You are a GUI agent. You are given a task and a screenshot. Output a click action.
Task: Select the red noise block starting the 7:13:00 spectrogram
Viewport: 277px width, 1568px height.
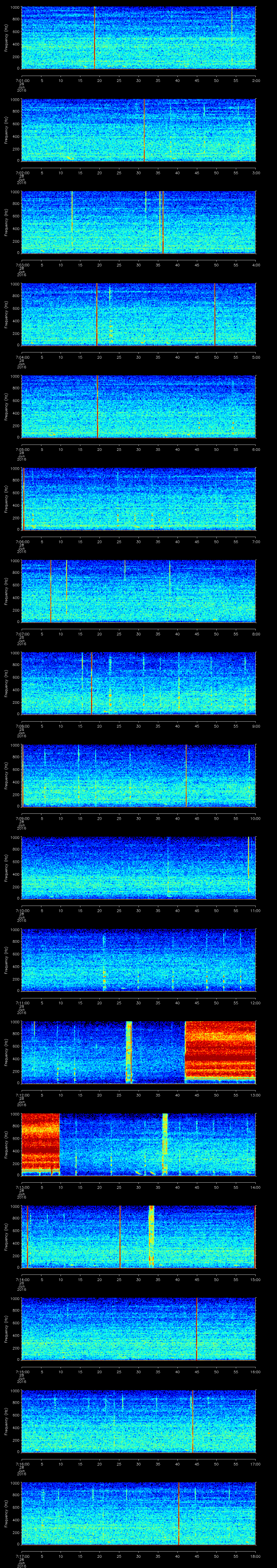(x=40, y=1143)
